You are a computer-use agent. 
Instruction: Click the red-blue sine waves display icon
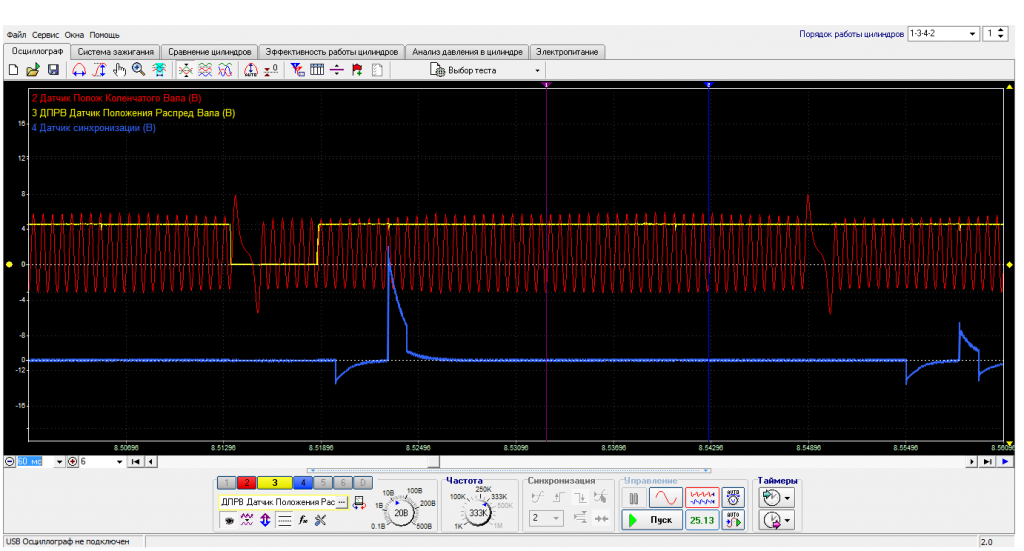click(225, 70)
